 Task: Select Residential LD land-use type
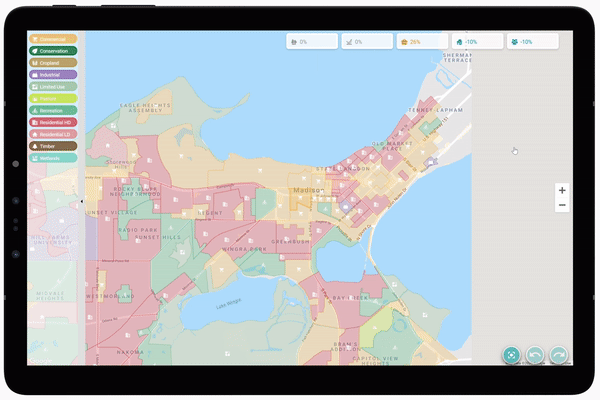(53, 134)
